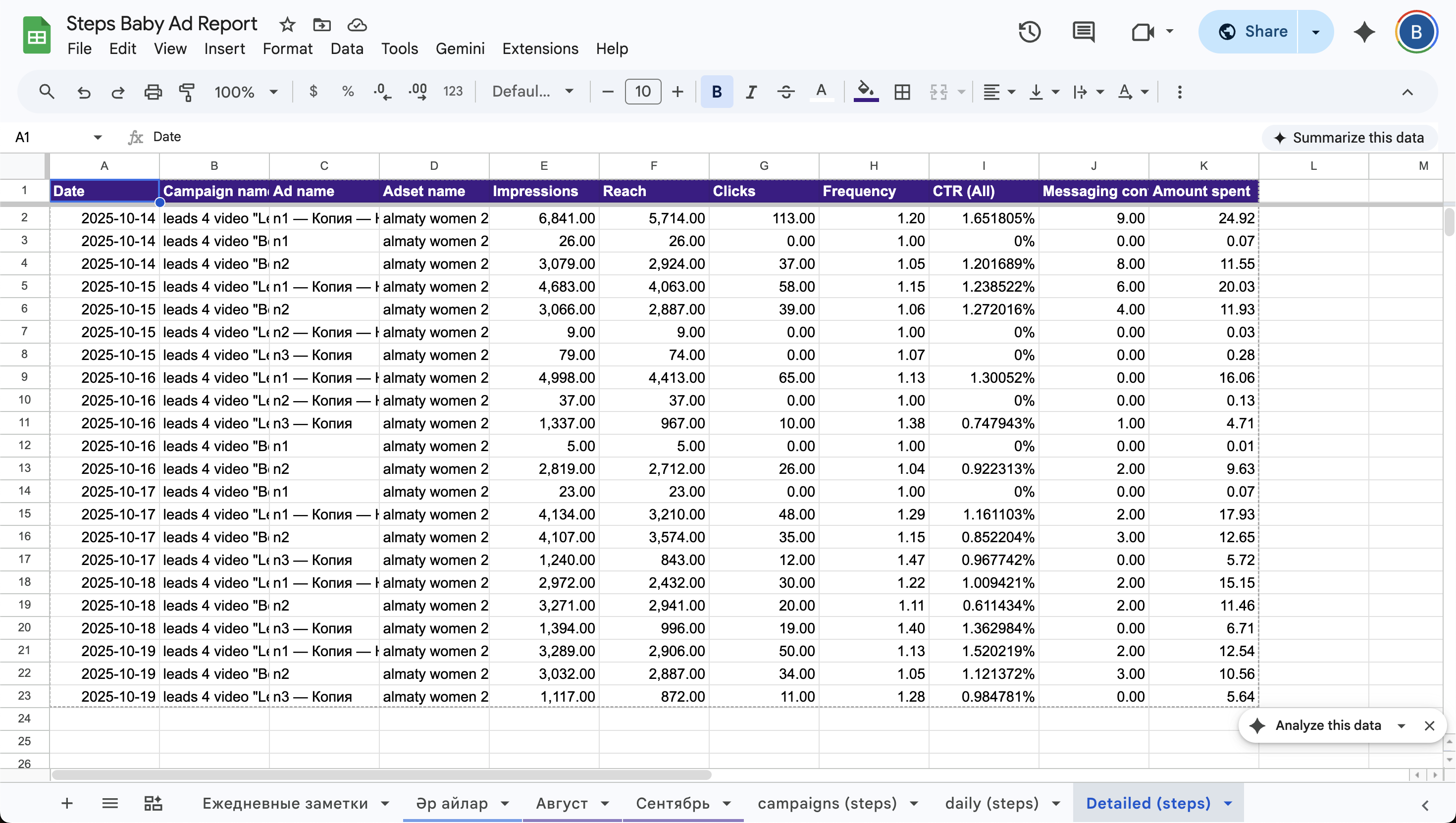Switch to the Сентябрь sheet tab
This screenshot has width=1456, height=823.
pos(673,803)
